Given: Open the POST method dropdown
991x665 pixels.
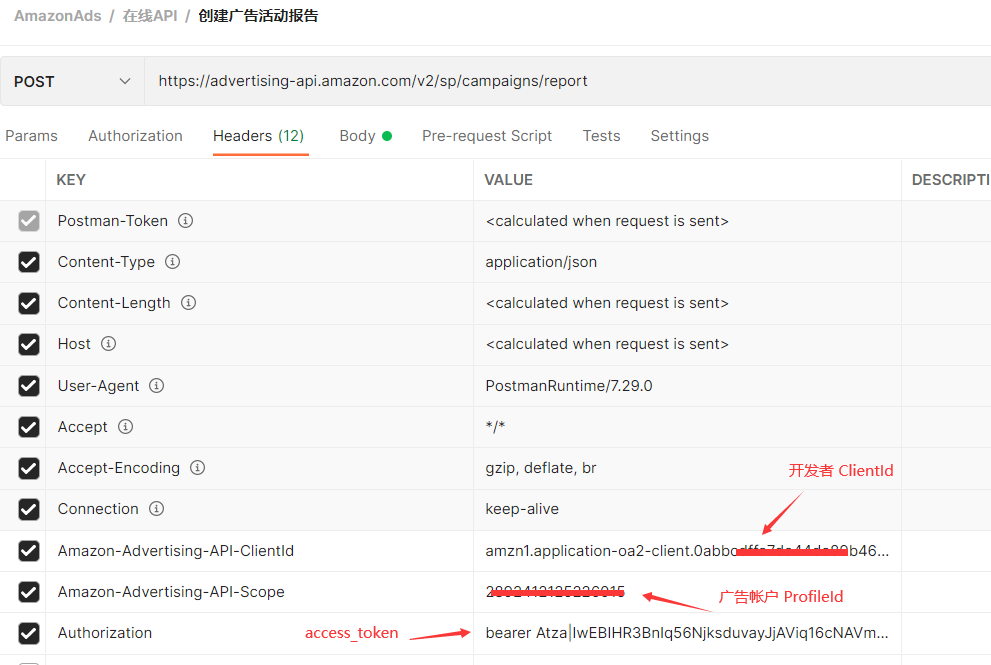Looking at the screenshot, I should point(72,82).
